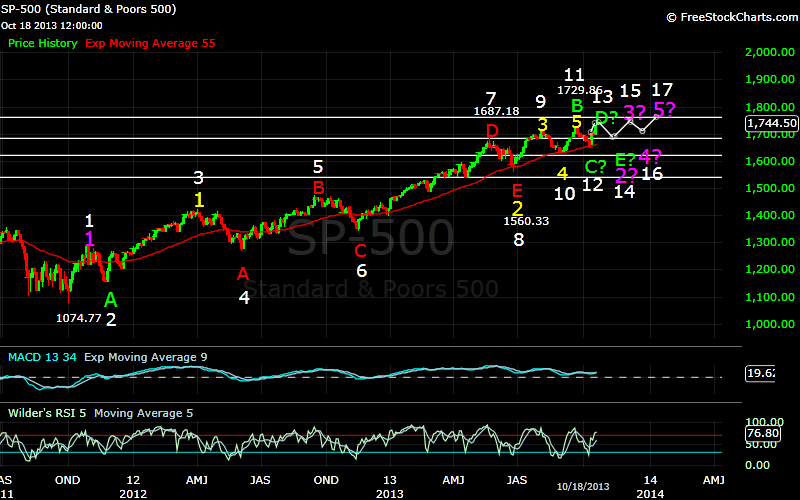Click the 1729.86 price annotation
This screenshot has height=500, width=800.
[580, 90]
